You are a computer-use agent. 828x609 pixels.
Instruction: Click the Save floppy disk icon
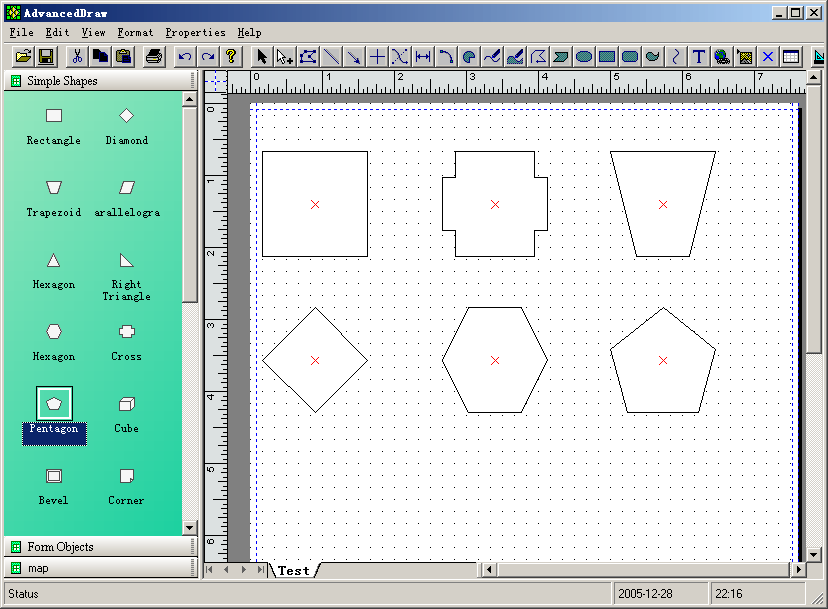[x=46, y=57]
